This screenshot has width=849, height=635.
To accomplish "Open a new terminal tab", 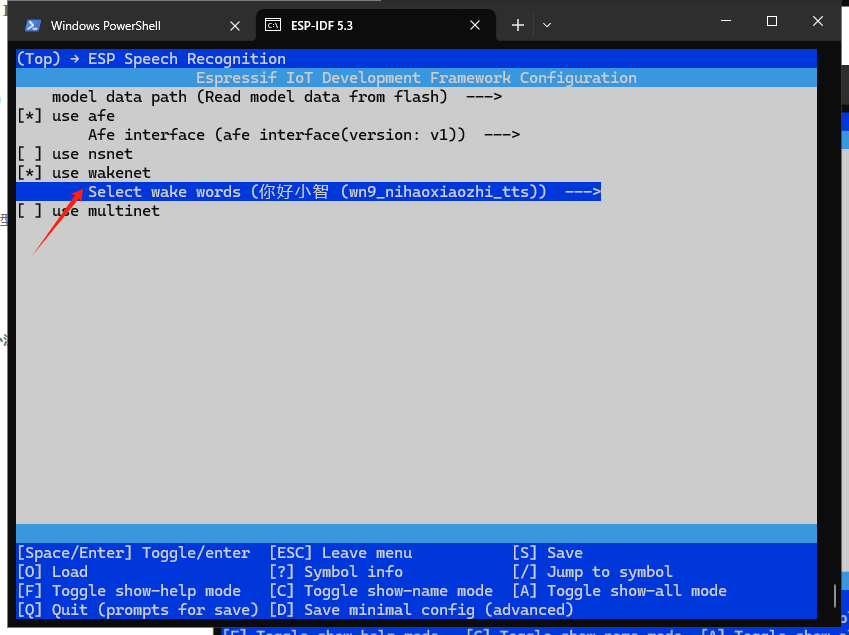I will click(518, 25).
